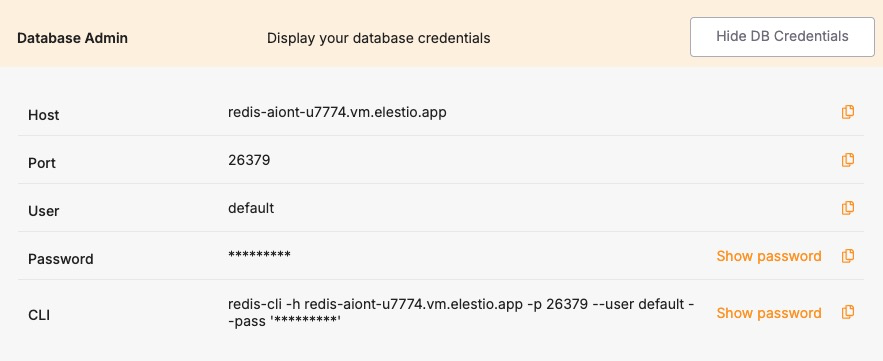Show password within the CLI command

pos(769,313)
